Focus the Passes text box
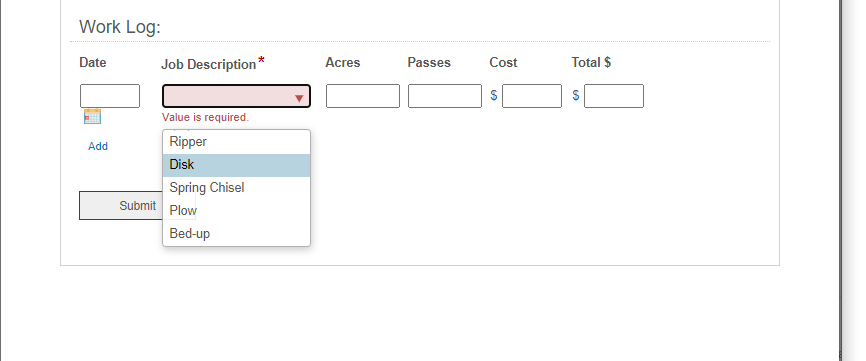866x361 pixels. pos(445,96)
